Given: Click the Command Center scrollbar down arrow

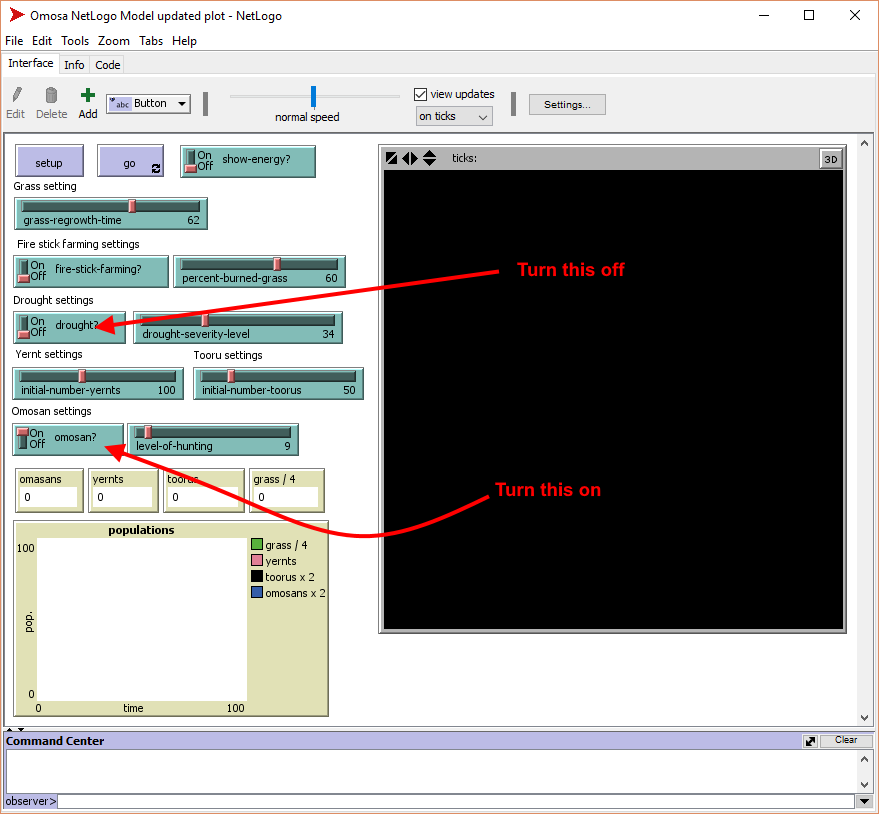Looking at the screenshot, I should [864, 785].
